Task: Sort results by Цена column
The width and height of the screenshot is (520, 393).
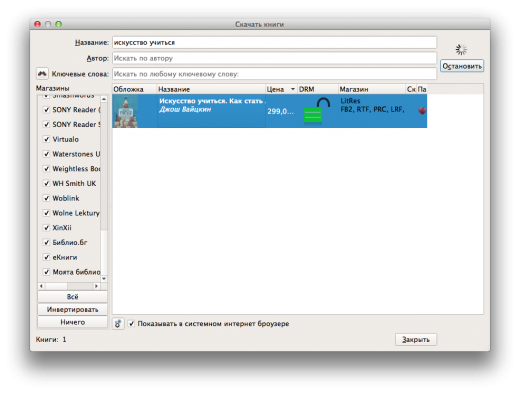Action: tap(281, 89)
